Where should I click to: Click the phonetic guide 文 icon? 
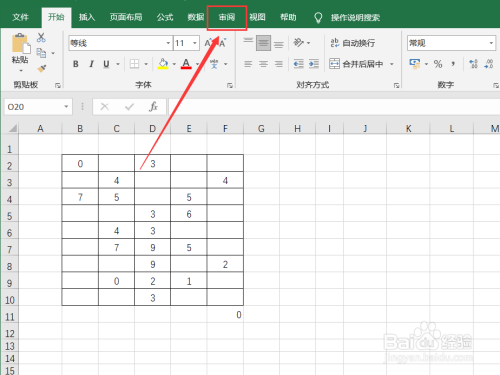214,64
